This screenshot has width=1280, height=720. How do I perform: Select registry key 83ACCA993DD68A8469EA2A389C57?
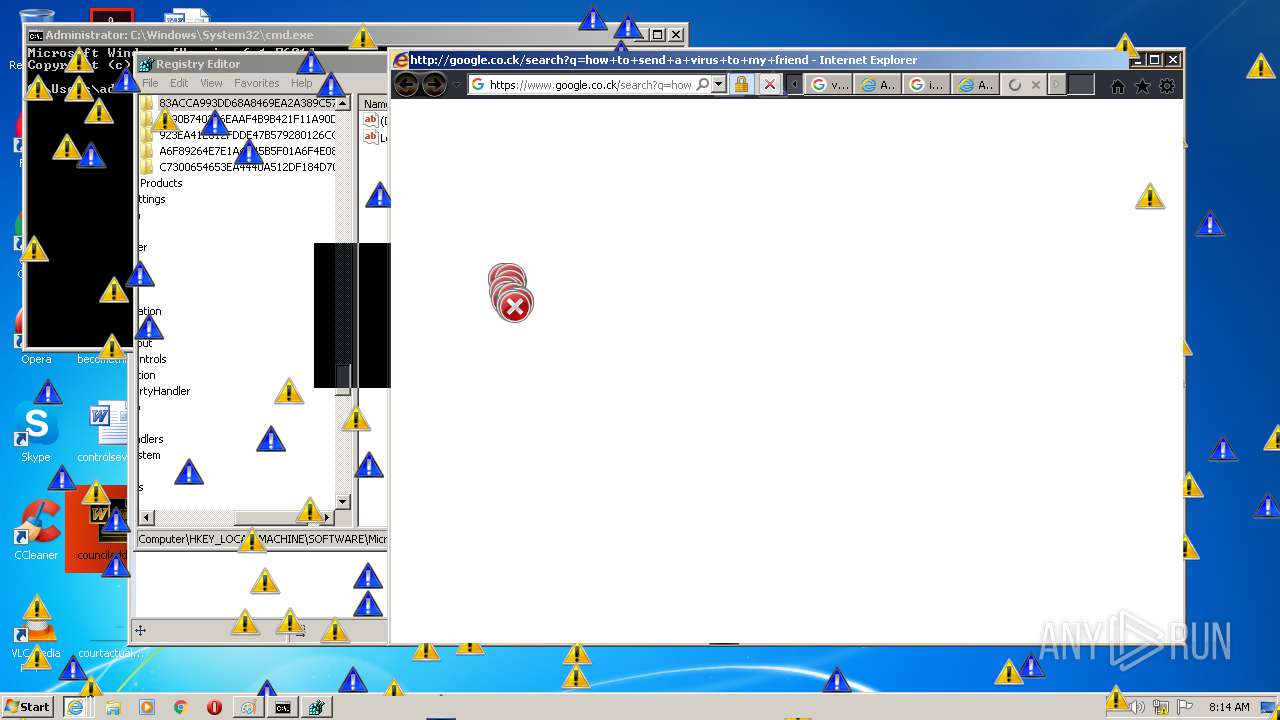coord(247,103)
